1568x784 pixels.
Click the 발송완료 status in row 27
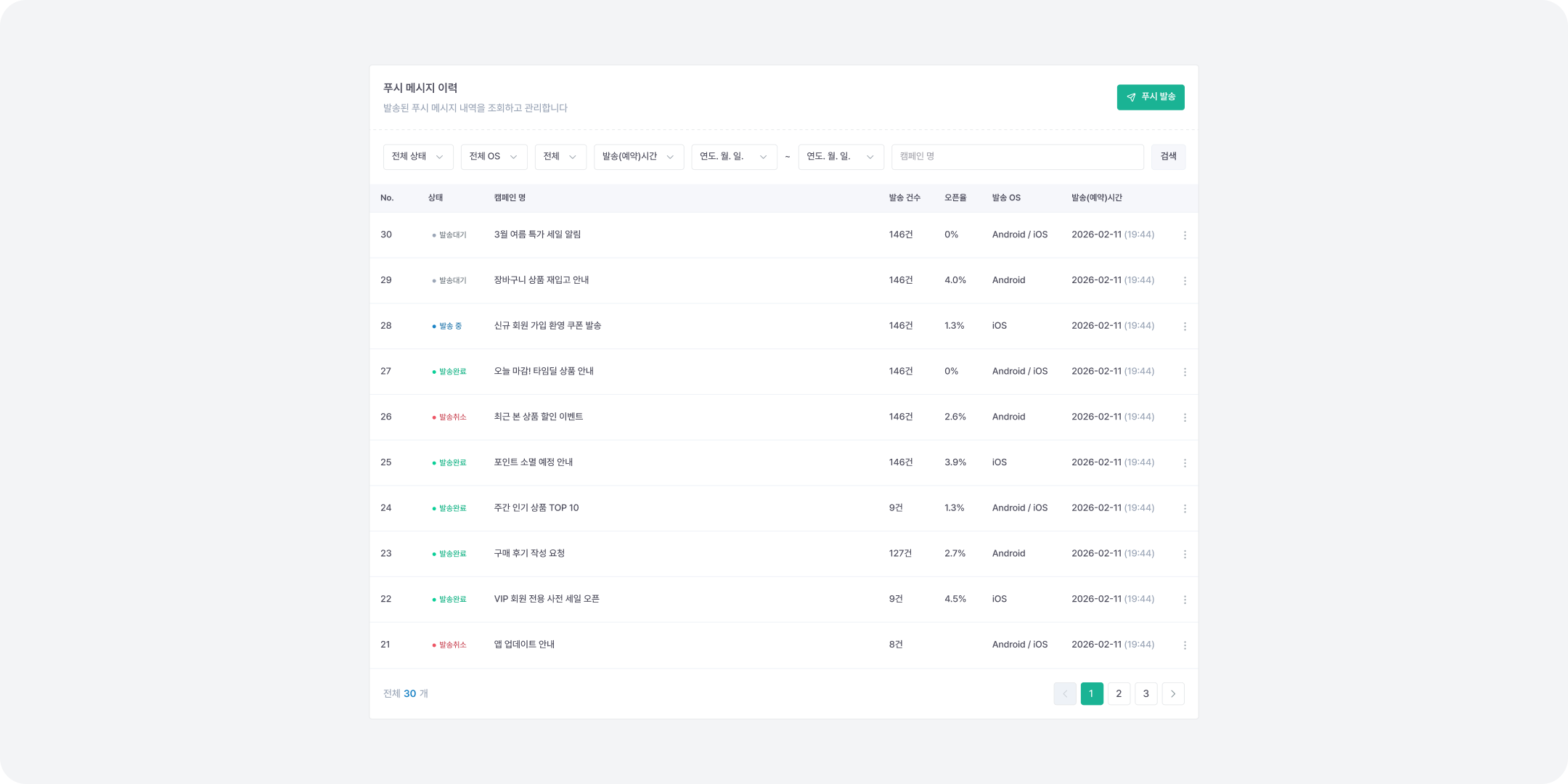tap(449, 372)
